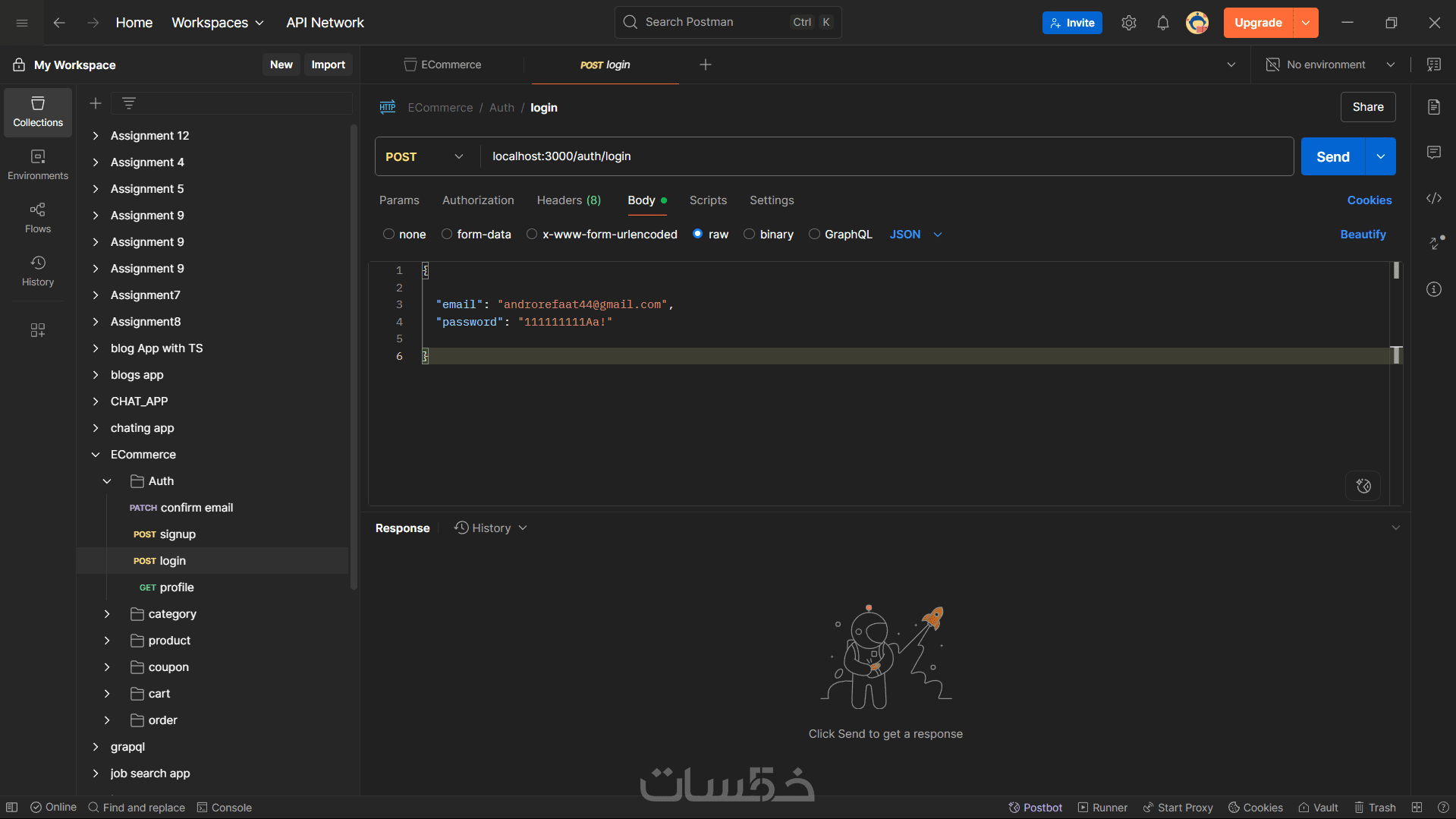Click the request URL field
This screenshot has width=1456, height=819.
pos(886,156)
